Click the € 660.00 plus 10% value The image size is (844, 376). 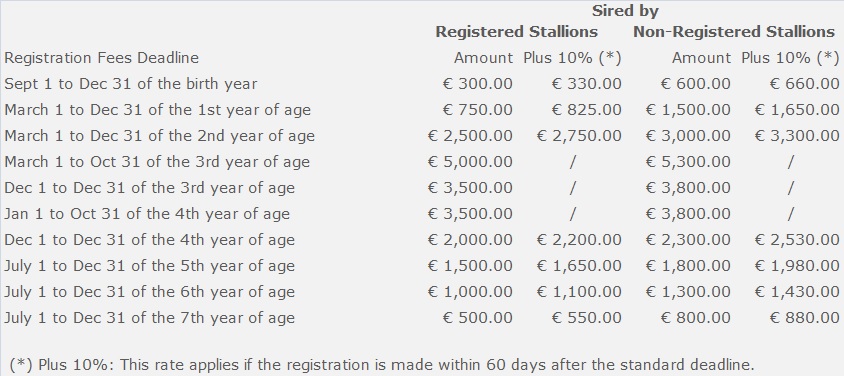pos(804,84)
